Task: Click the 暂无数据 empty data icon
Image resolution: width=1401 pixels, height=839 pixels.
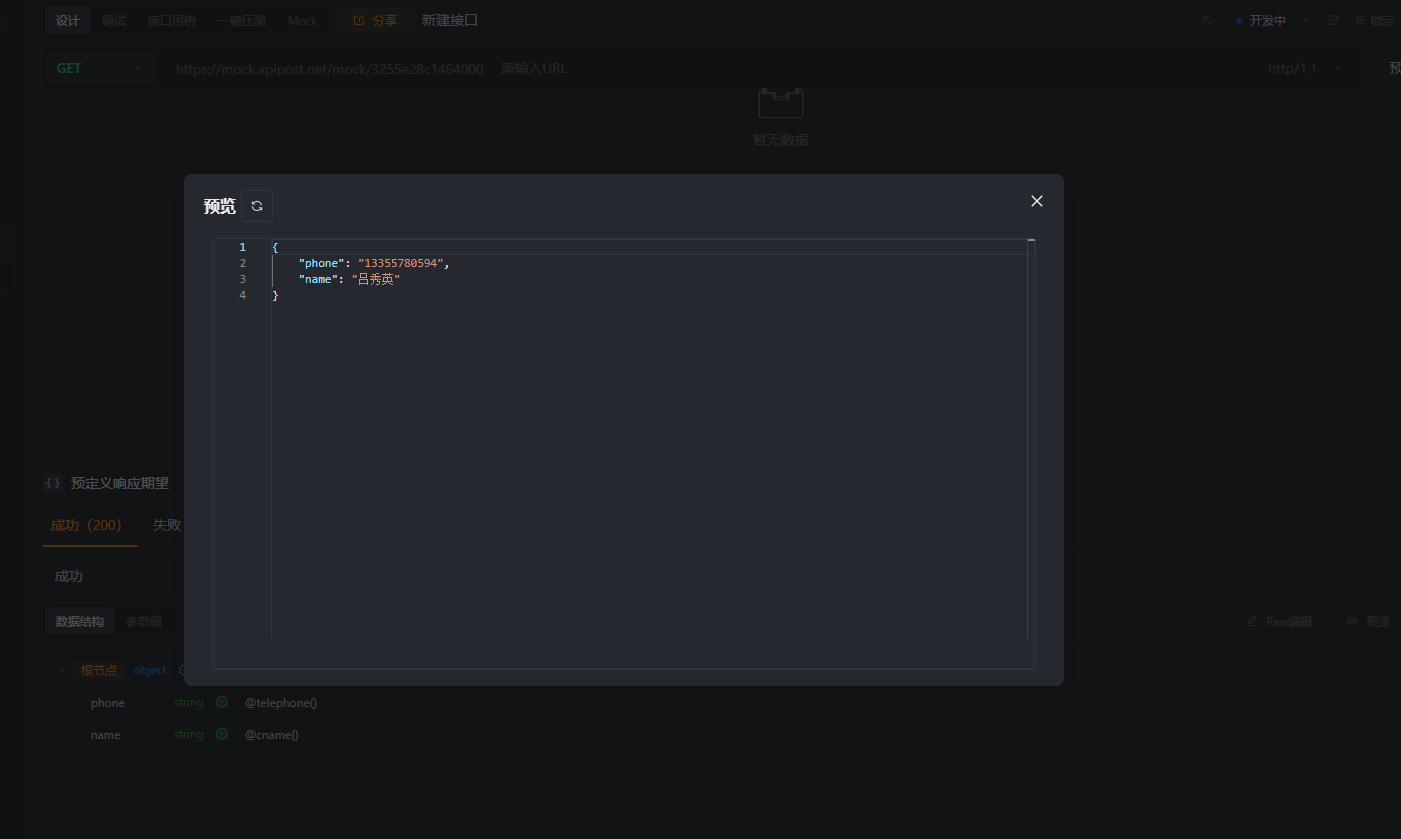Action: point(780,103)
